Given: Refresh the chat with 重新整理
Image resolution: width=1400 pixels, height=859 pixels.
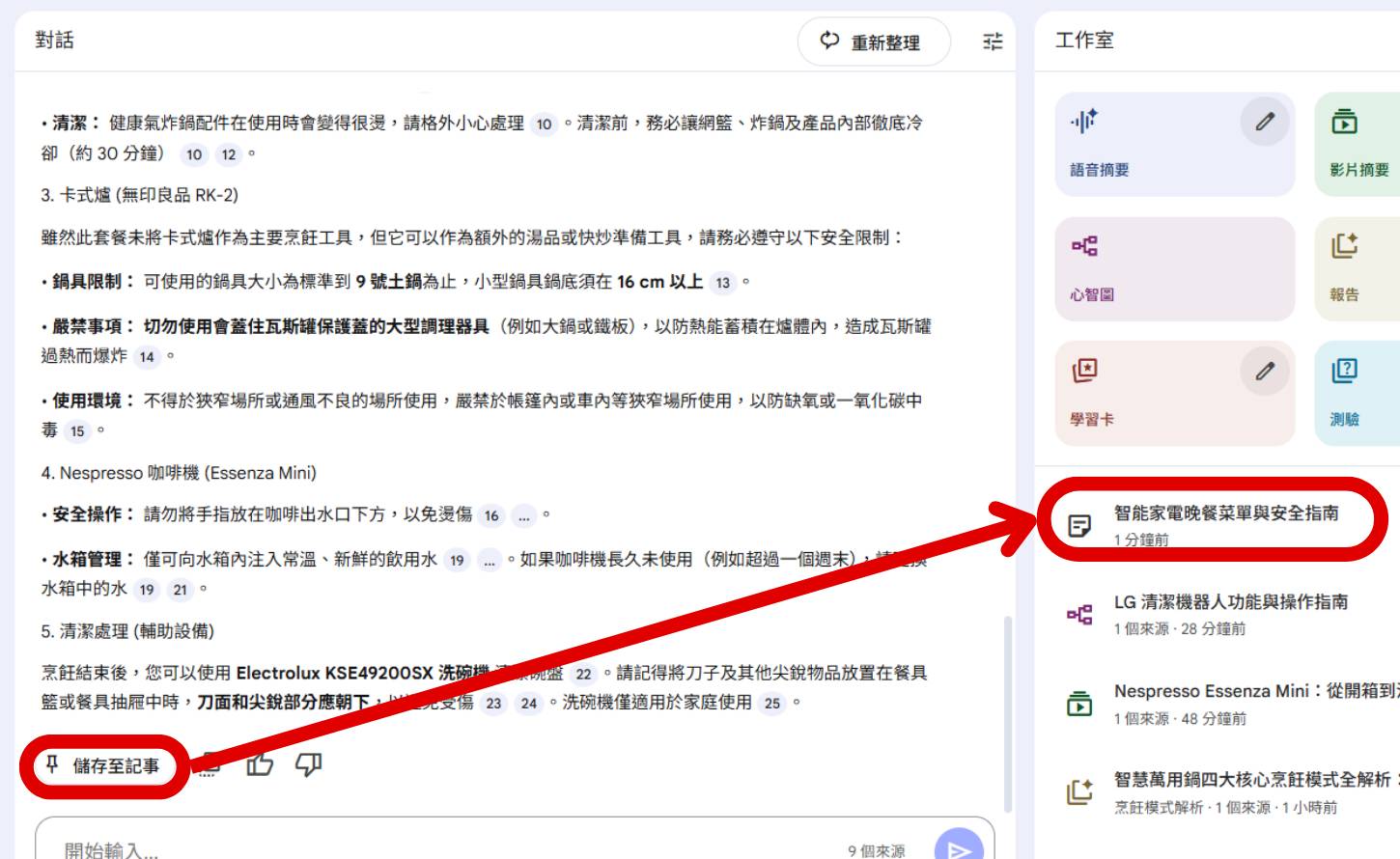Looking at the screenshot, I should pyautogui.click(x=873, y=42).
